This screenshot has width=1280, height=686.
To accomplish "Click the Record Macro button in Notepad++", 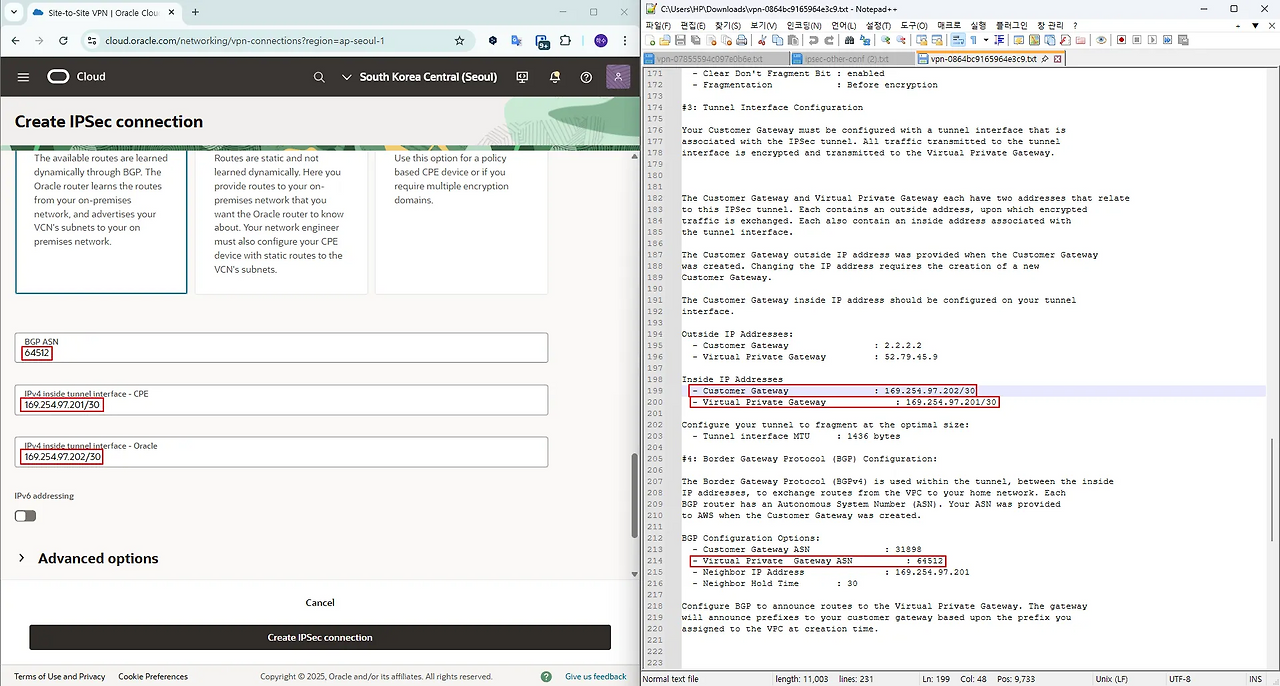I will click(x=1121, y=40).
